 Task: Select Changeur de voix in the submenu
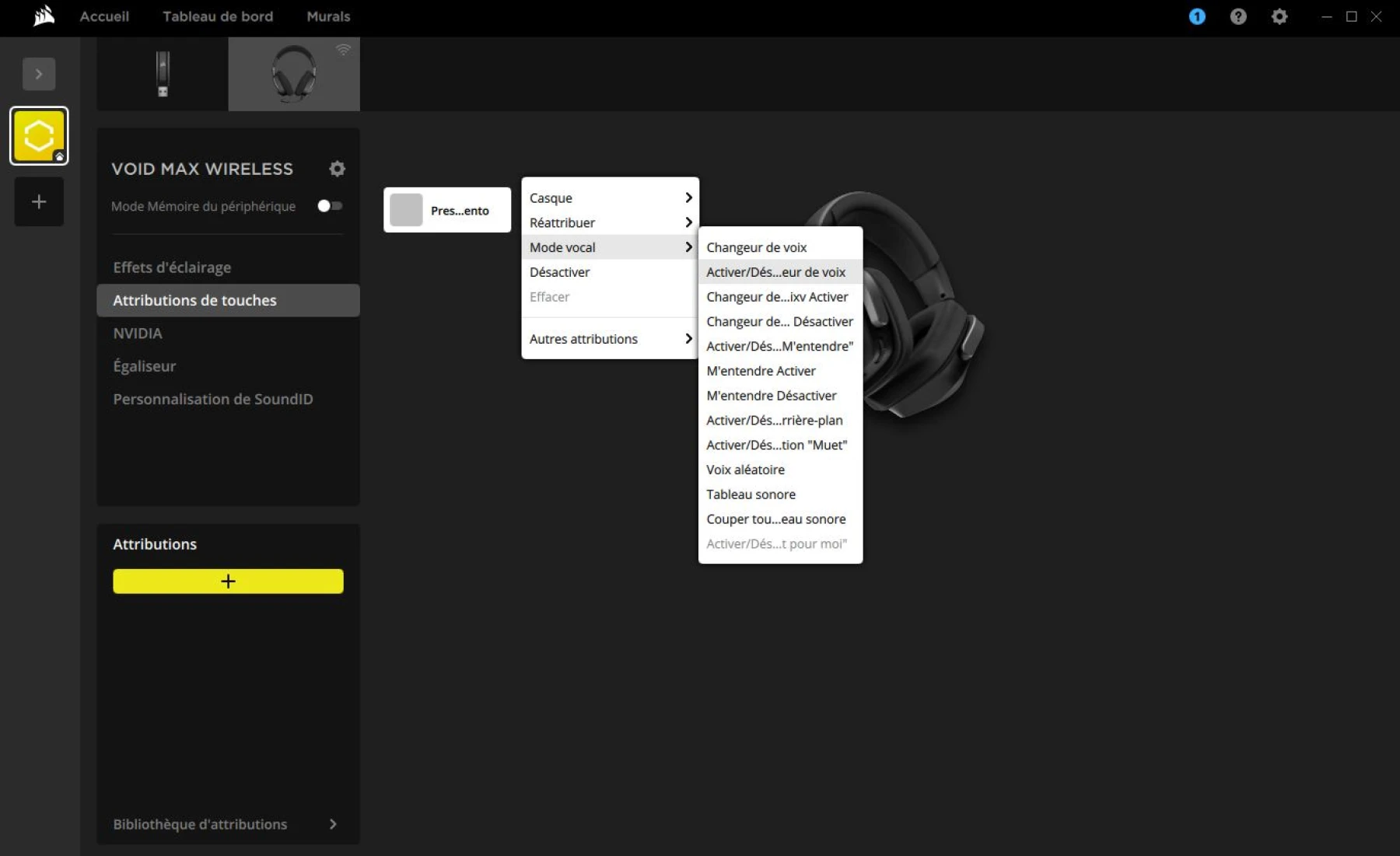[x=756, y=247]
